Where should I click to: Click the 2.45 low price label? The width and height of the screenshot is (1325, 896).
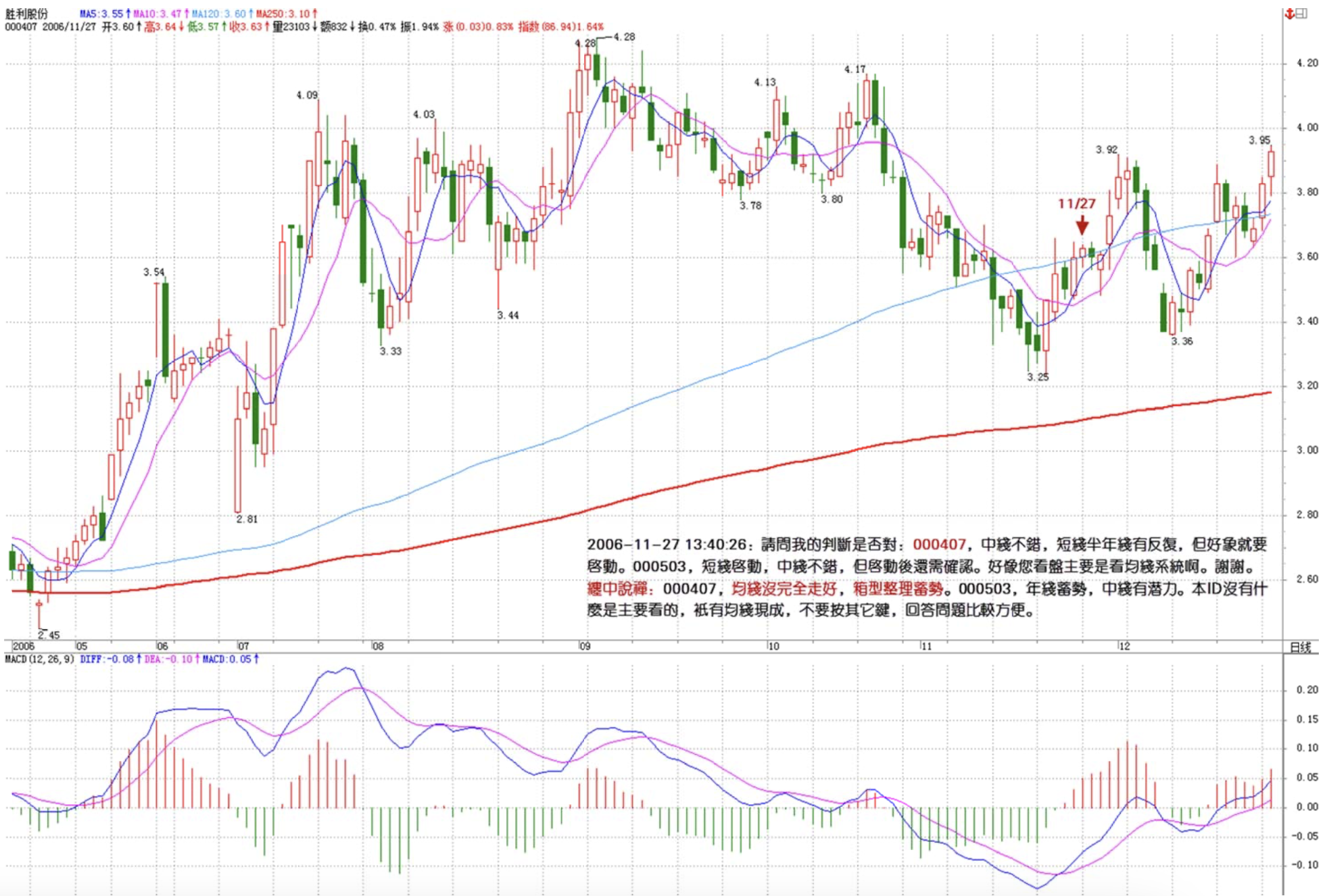point(49,635)
